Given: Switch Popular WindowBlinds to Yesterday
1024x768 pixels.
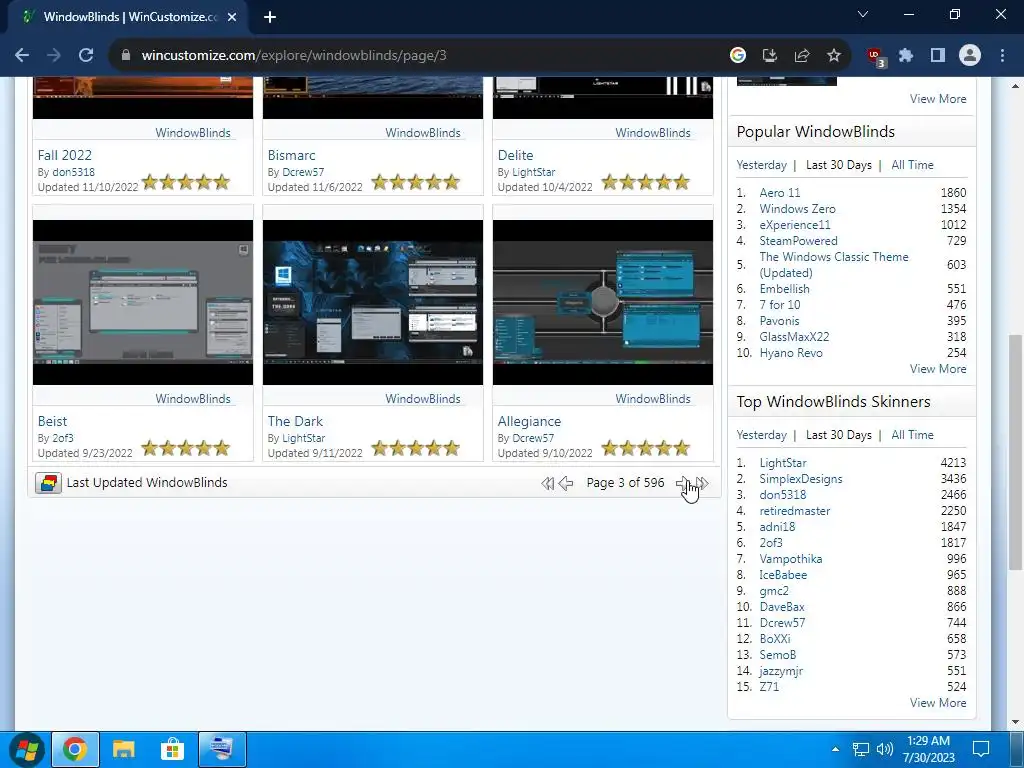Looking at the screenshot, I should [x=761, y=165].
